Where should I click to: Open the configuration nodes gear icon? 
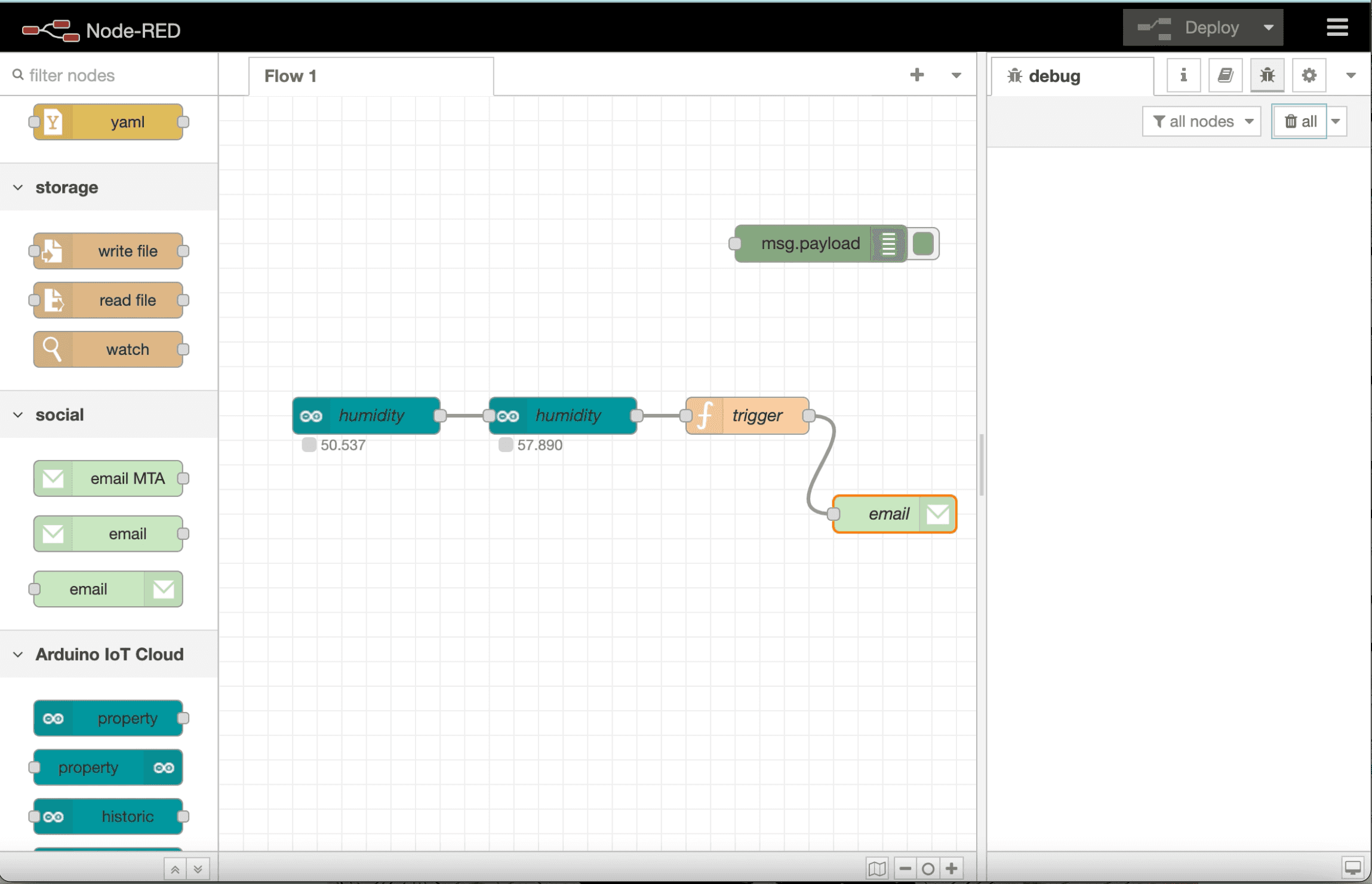click(x=1309, y=75)
